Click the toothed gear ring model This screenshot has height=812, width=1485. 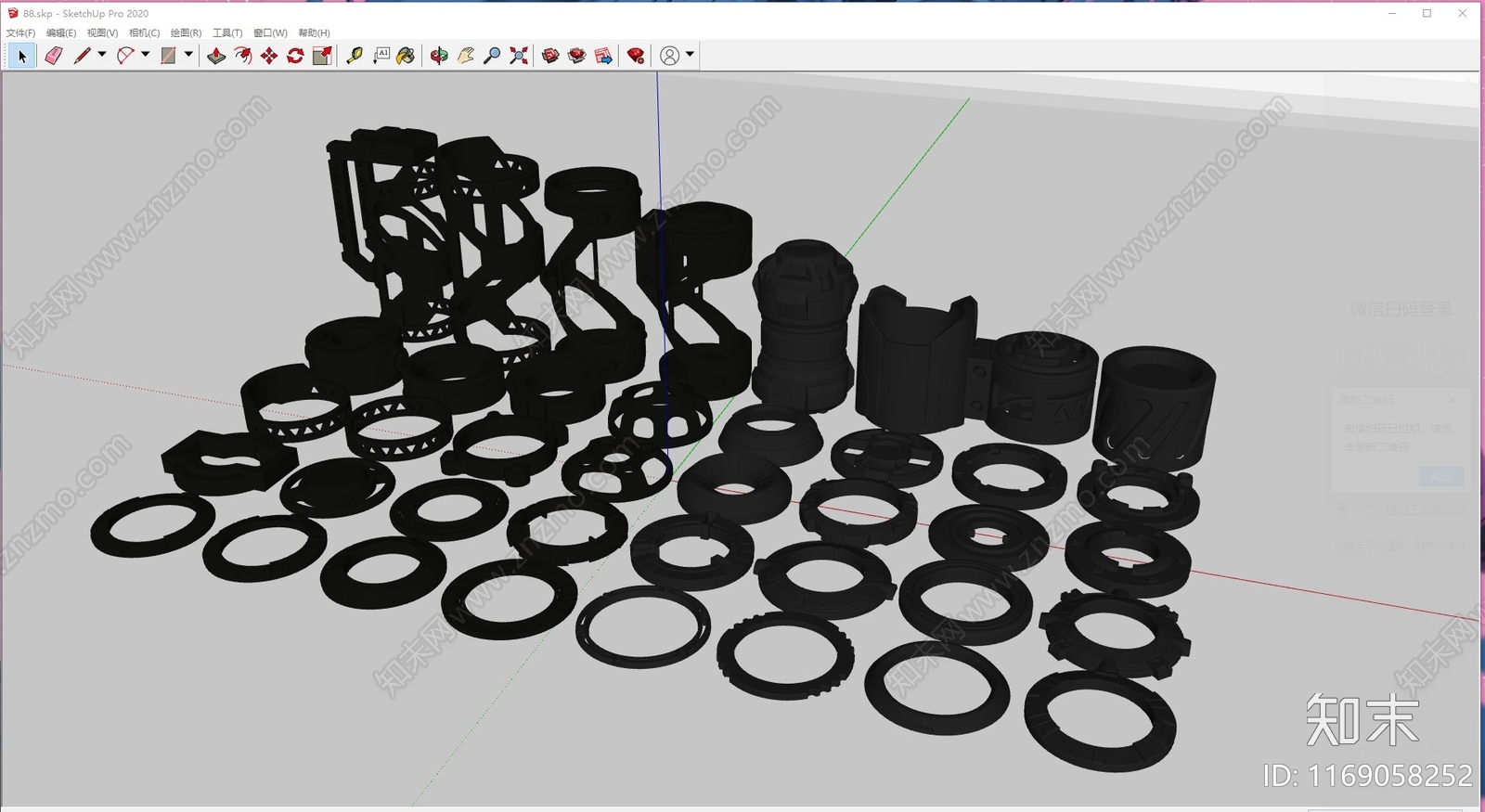pyautogui.click(x=1115, y=634)
